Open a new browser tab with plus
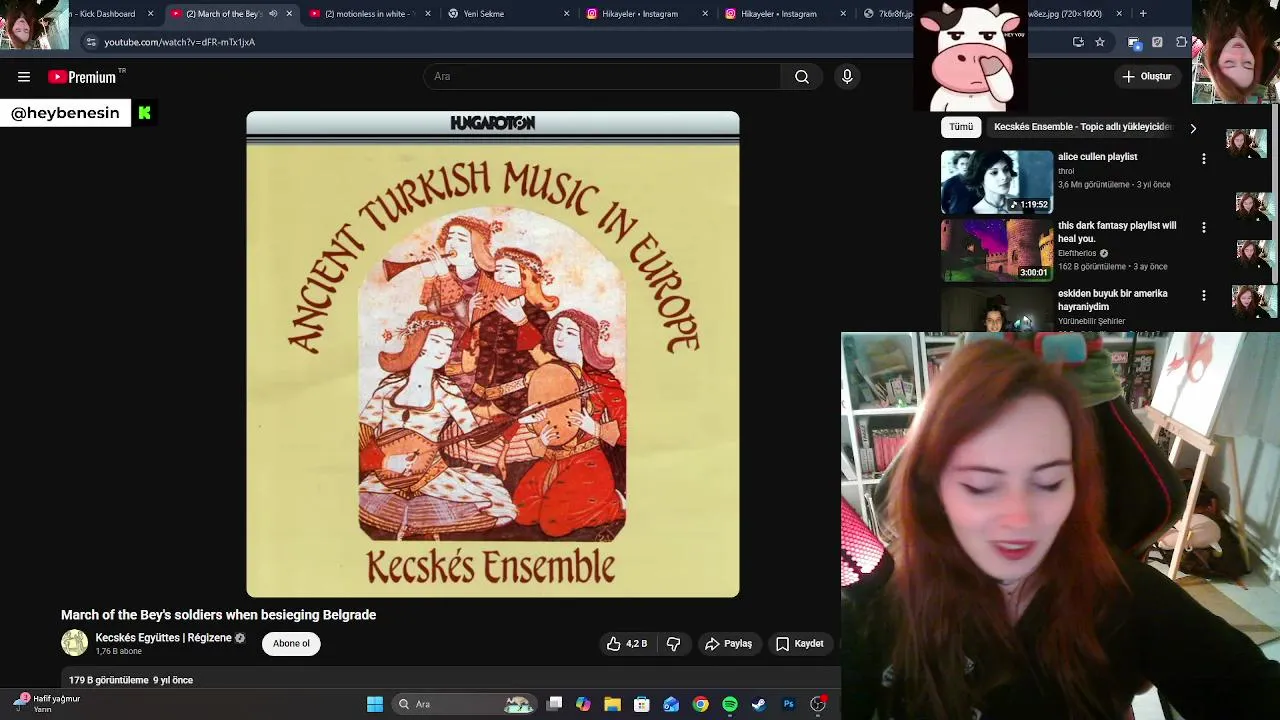The width and height of the screenshot is (1280, 720). point(1143,14)
